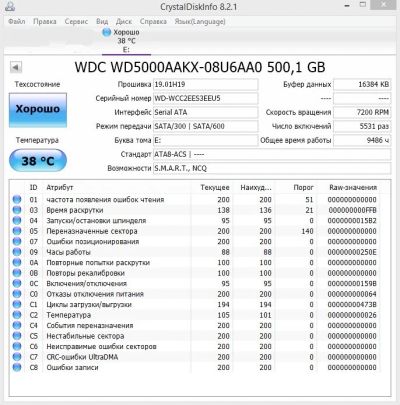Open the Правка menu

pyautogui.click(x=45, y=22)
